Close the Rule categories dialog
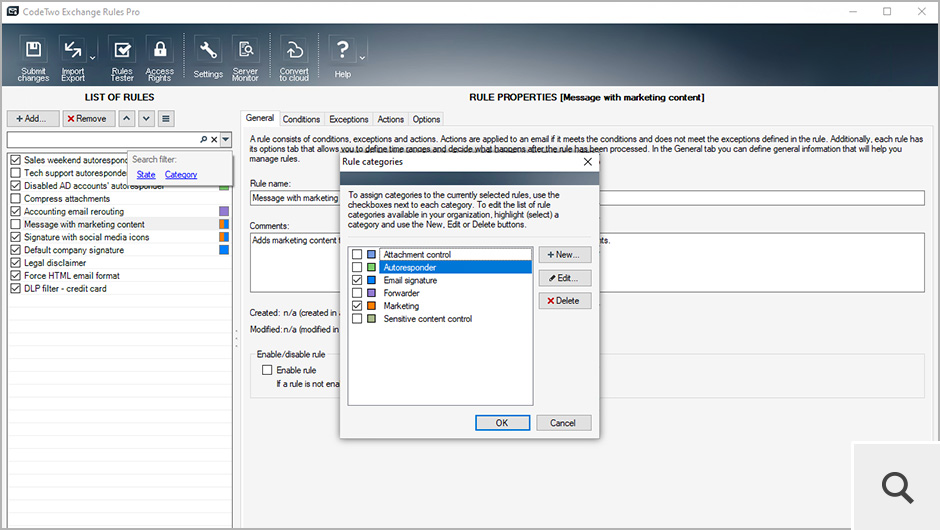The image size is (940, 530). tap(588, 162)
